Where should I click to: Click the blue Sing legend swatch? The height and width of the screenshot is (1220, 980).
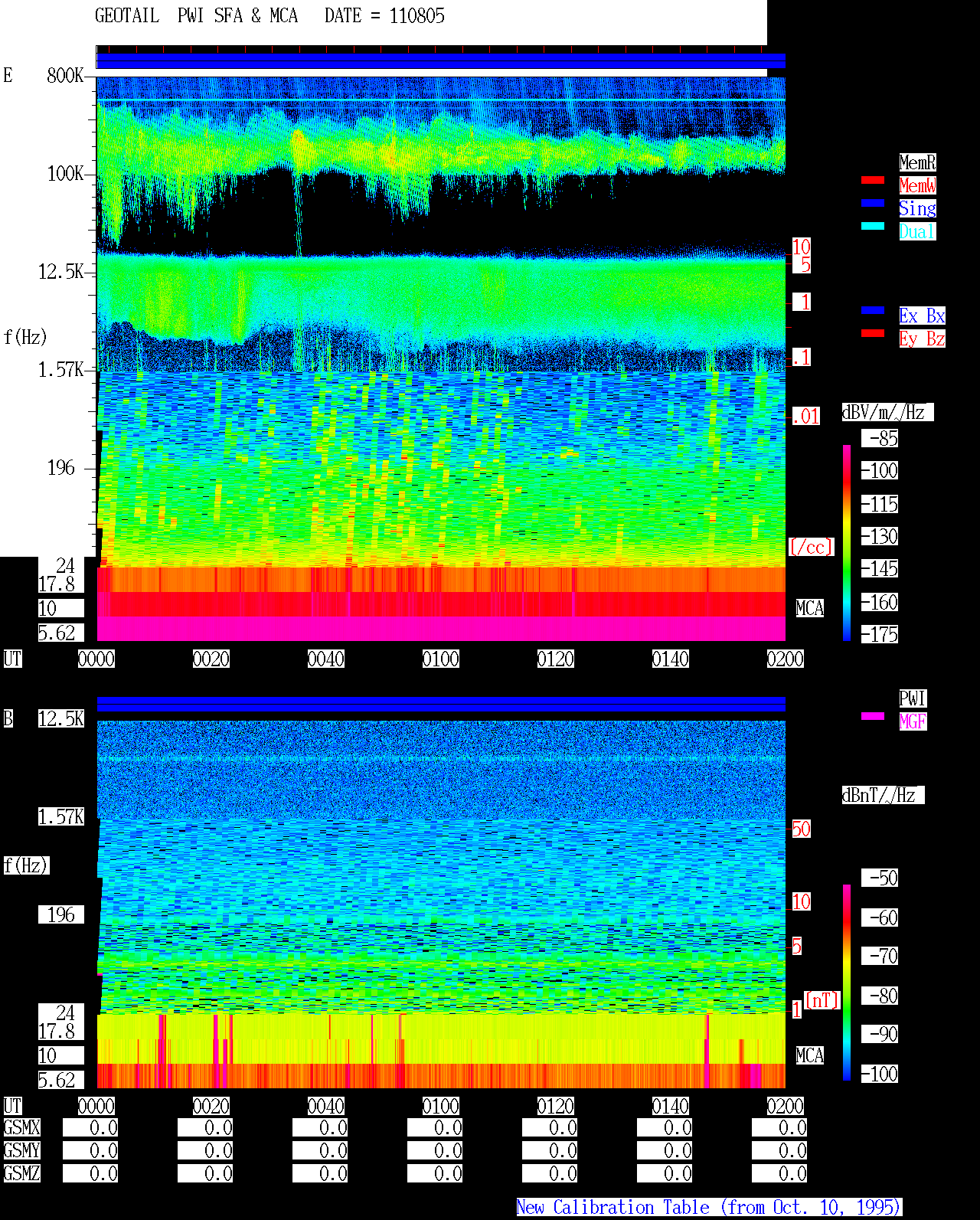873,203
